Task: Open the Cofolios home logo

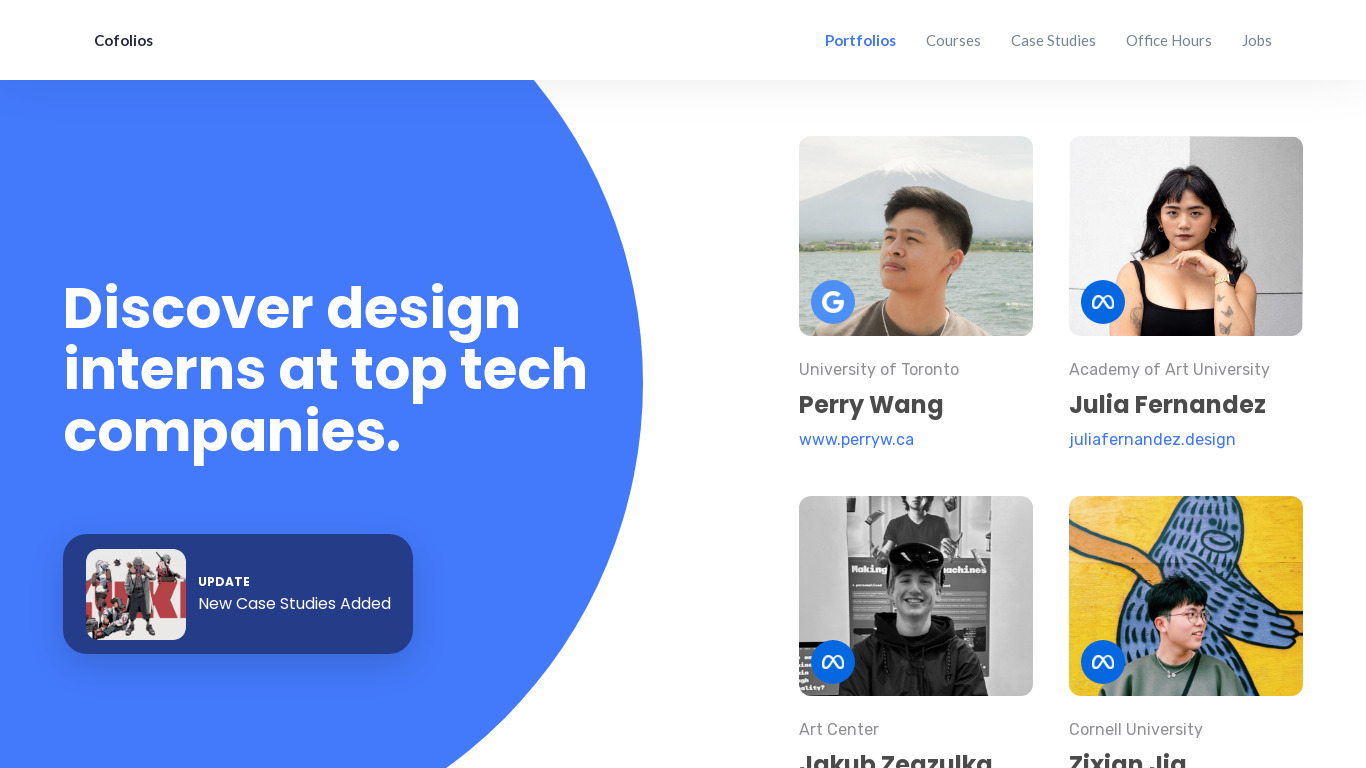Action: point(123,40)
